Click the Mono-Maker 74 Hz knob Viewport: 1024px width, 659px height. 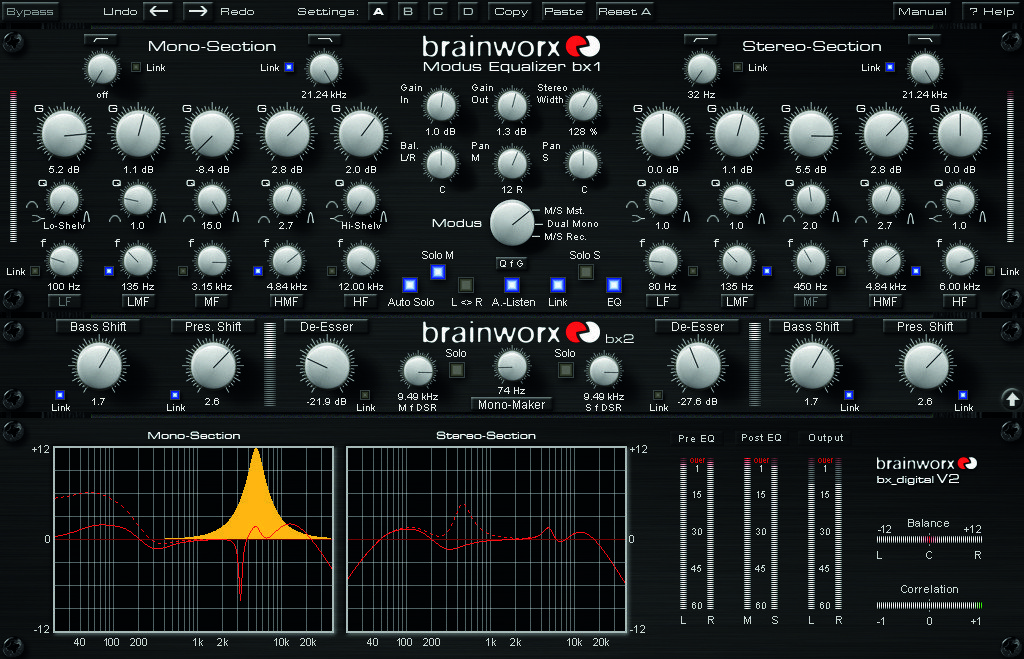[x=511, y=366]
